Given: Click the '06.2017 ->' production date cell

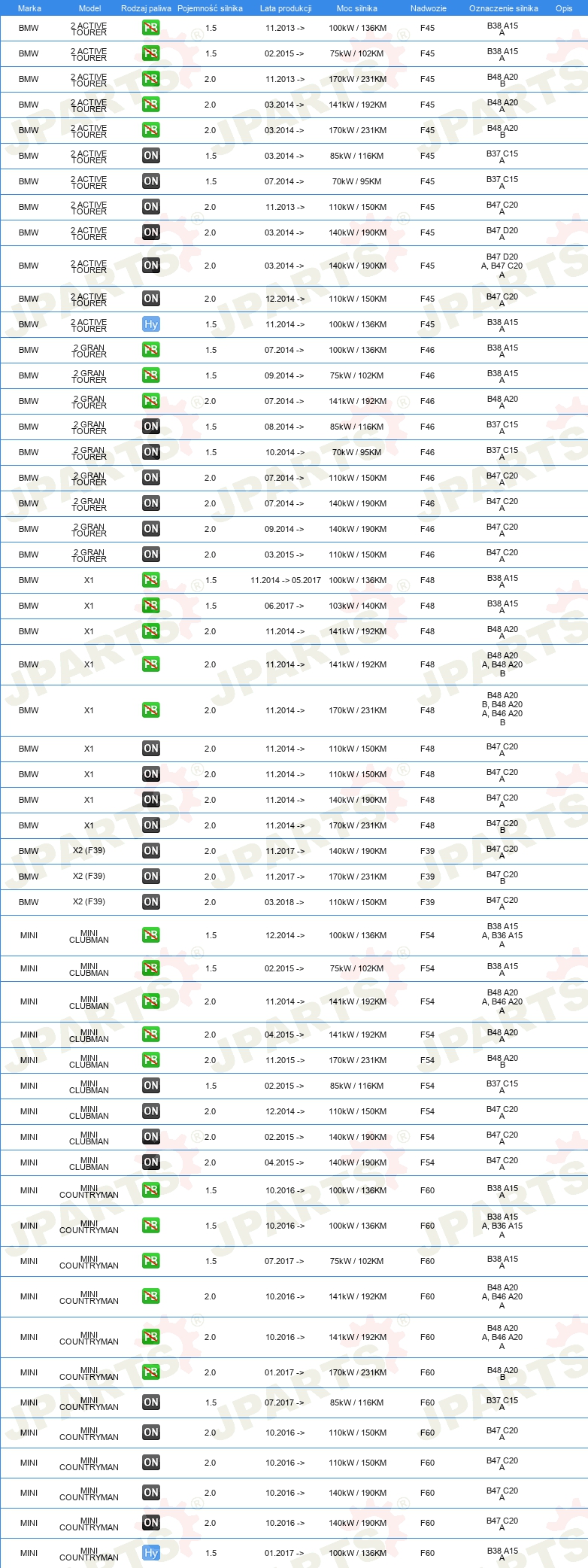Looking at the screenshot, I should [x=284, y=606].
